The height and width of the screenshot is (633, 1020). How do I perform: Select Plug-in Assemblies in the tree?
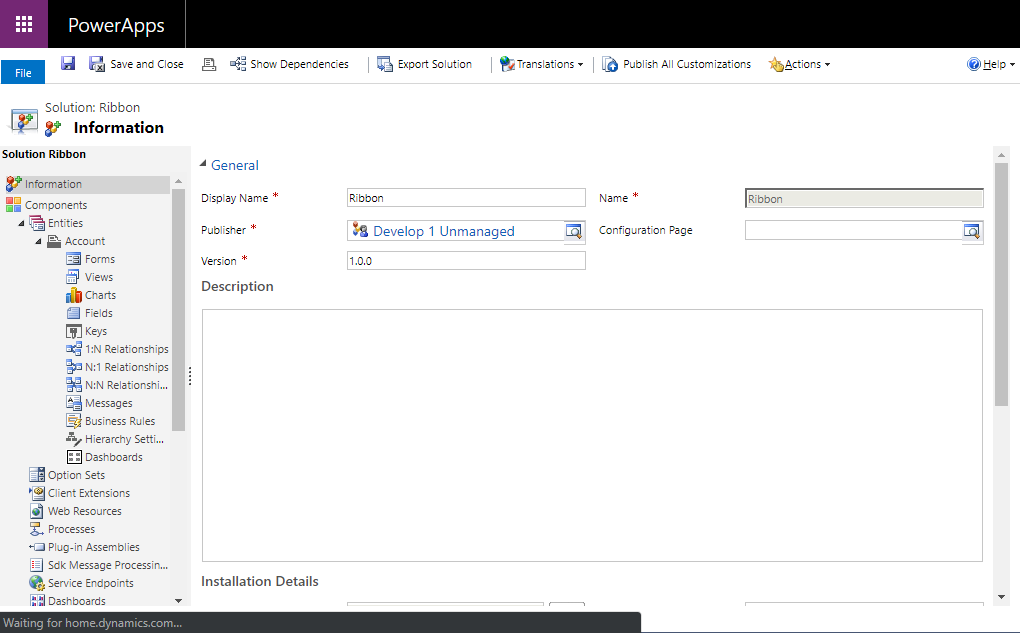pyautogui.click(x=94, y=547)
